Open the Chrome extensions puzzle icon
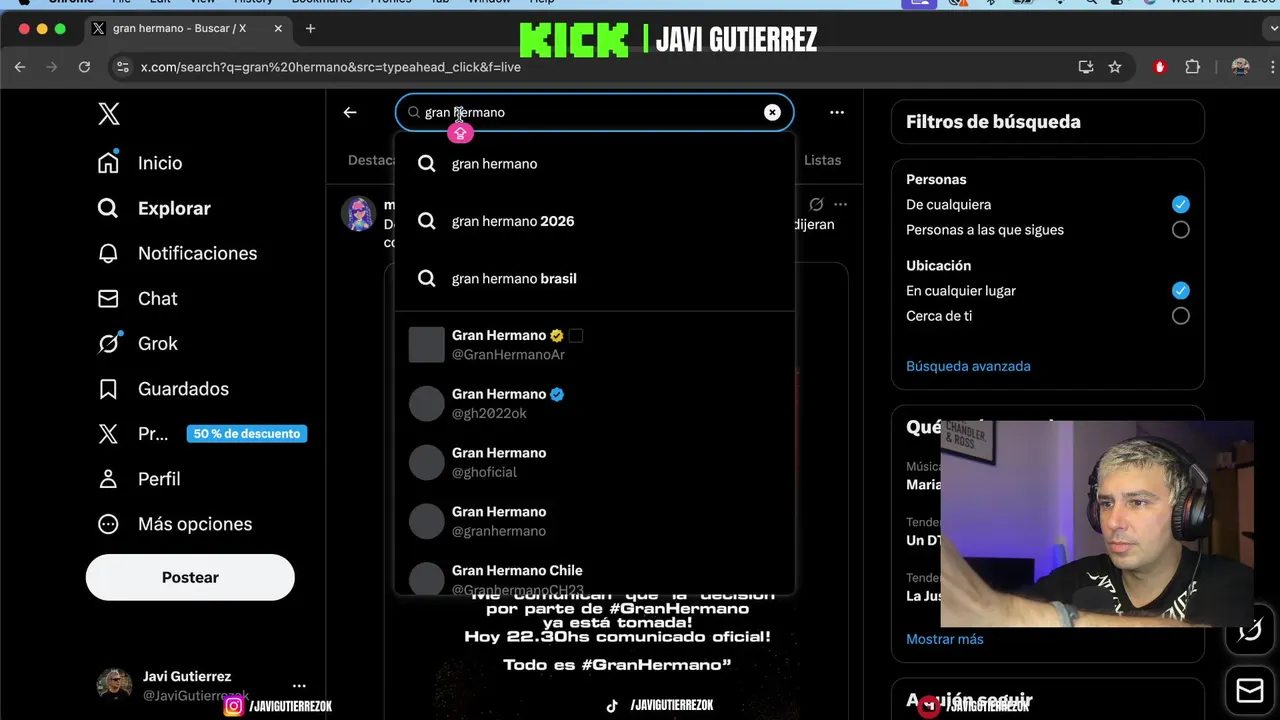Image resolution: width=1280 pixels, height=720 pixels. tap(1192, 67)
